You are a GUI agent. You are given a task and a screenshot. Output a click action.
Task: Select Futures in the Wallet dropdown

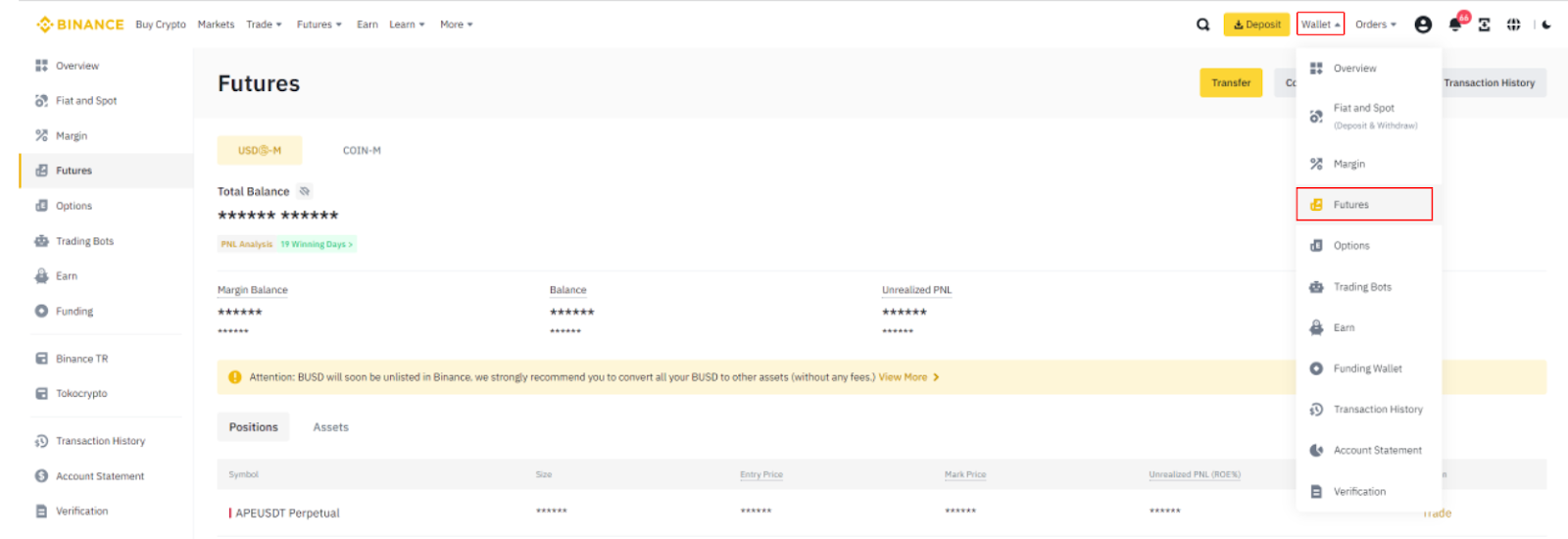[x=1364, y=204]
